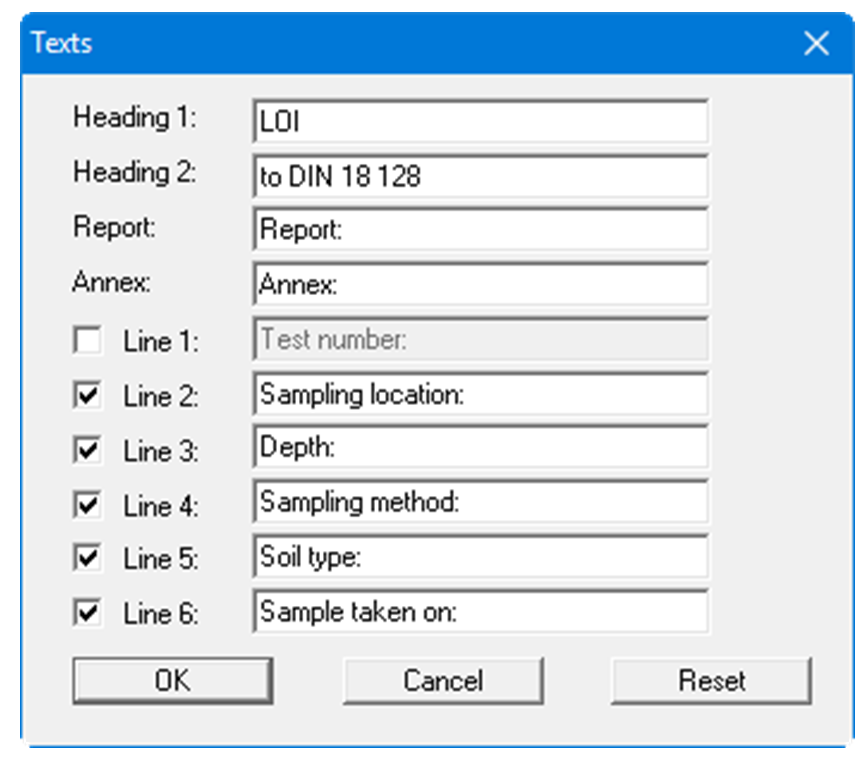Click the Reset button
868x763 pixels.
click(x=711, y=681)
